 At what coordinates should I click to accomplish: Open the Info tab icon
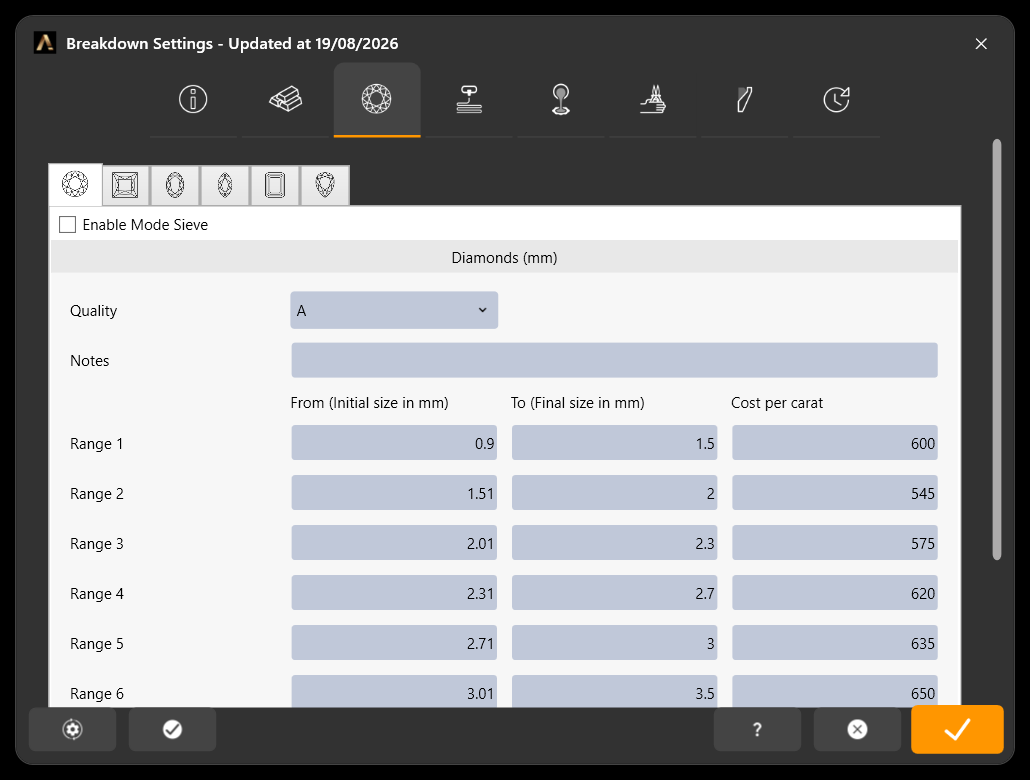pyautogui.click(x=193, y=100)
